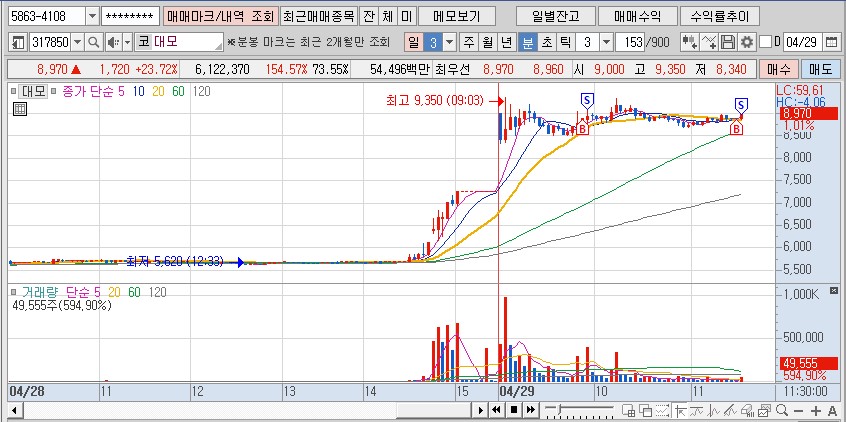Select the 분 minute period toggle
846x422 pixels.
pos(528,42)
